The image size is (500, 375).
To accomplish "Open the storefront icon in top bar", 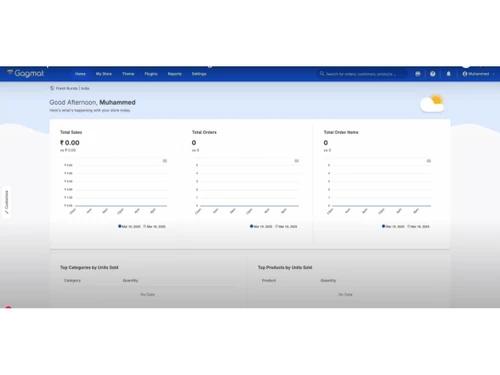I will 418,74.
